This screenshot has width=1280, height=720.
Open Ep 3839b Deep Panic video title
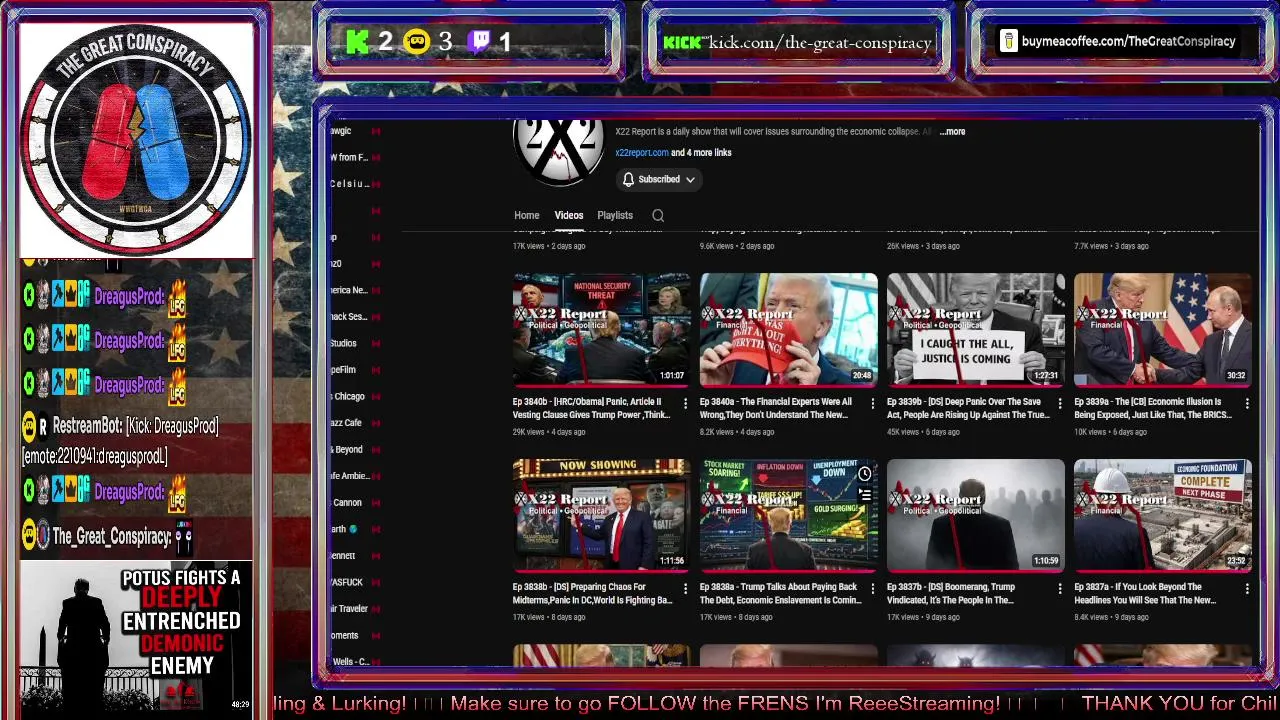tap(969, 408)
